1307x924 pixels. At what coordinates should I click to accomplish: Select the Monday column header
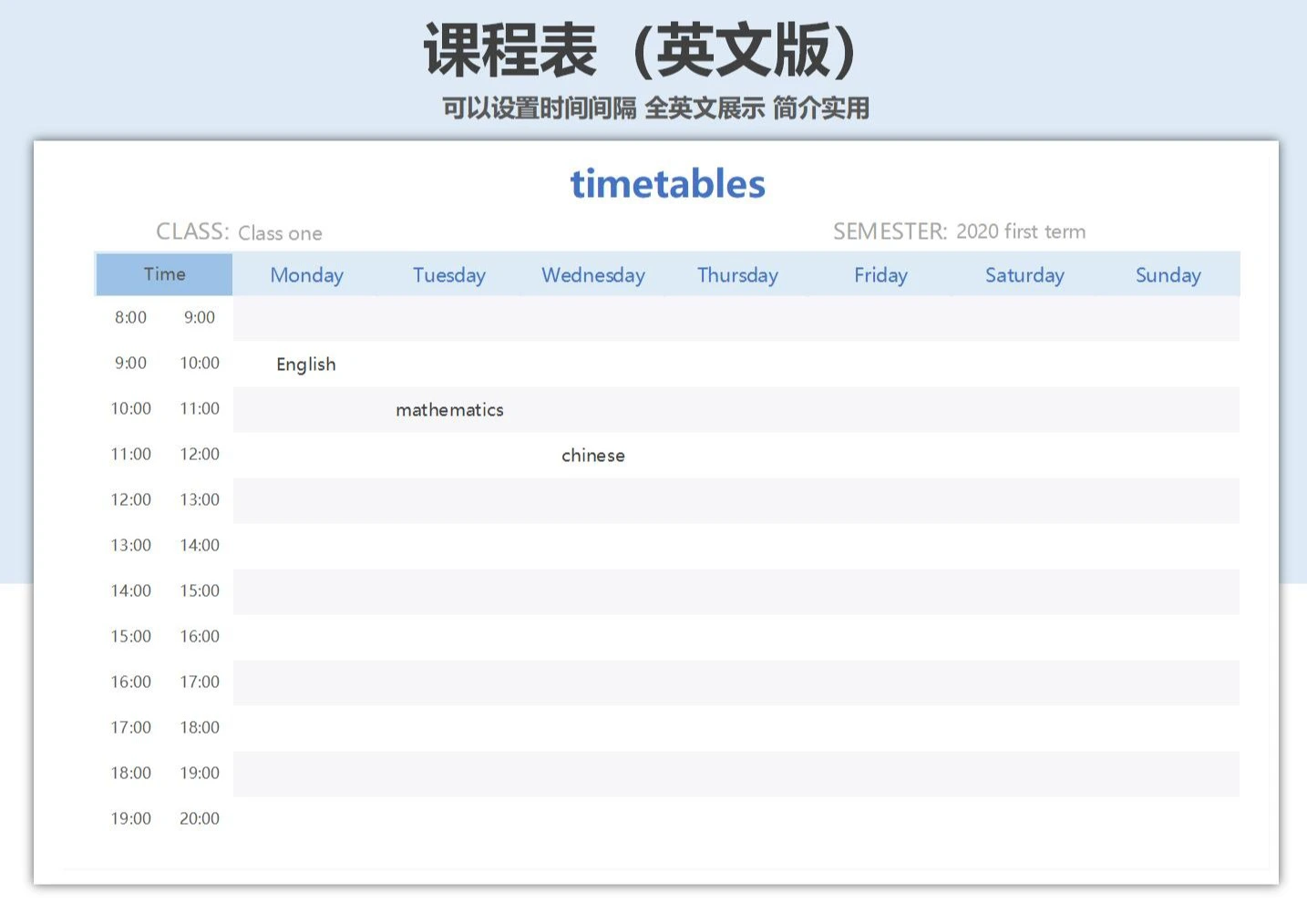[x=306, y=274]
